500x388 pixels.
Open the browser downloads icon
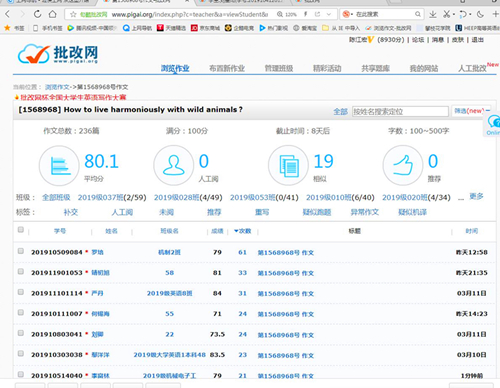[433, 14]
